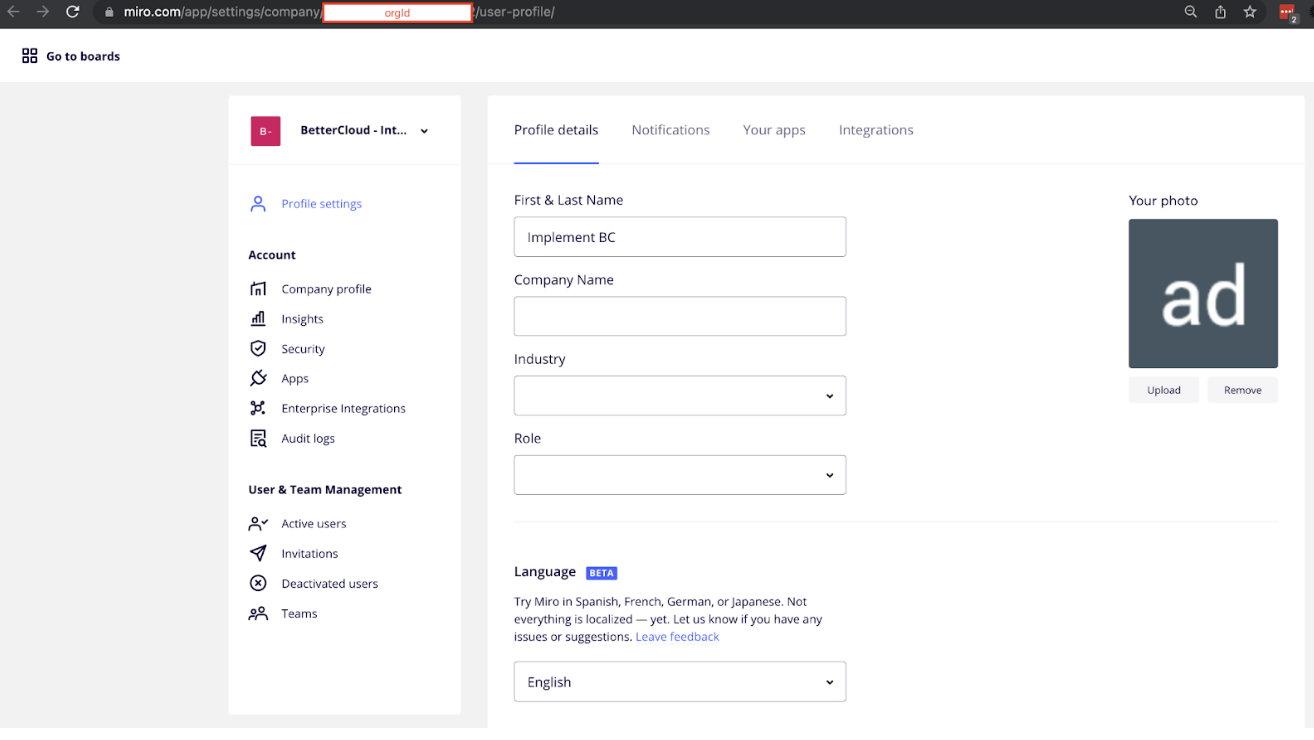Viewport: 1314px width, 740px height.
Task: View the Audit logs
Action: 307,438
